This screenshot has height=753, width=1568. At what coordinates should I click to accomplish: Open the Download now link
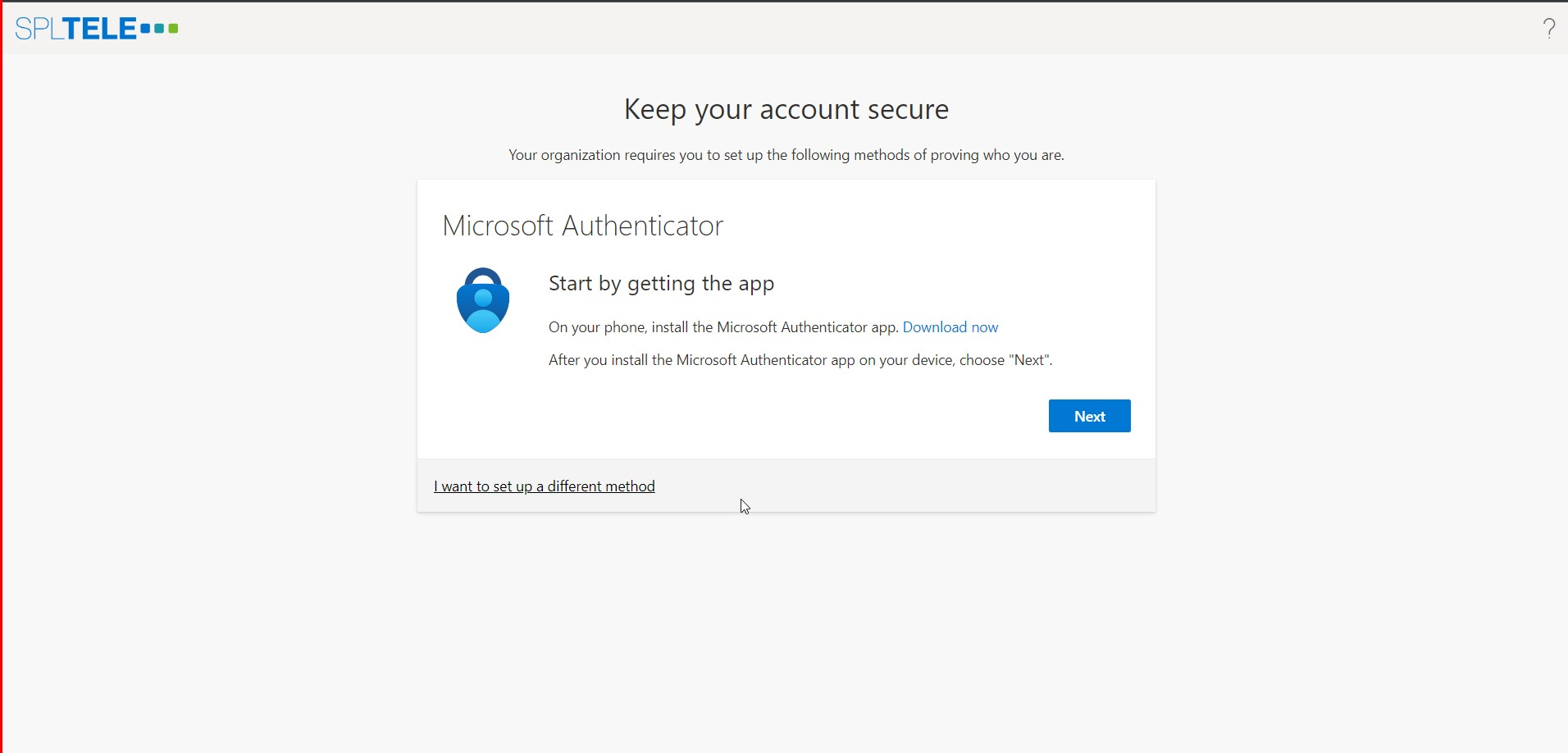(950, 327)
